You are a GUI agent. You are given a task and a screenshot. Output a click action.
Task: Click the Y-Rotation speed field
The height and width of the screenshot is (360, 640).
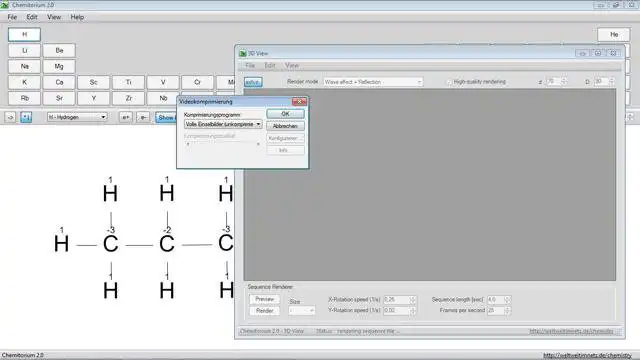click(396, 311)
